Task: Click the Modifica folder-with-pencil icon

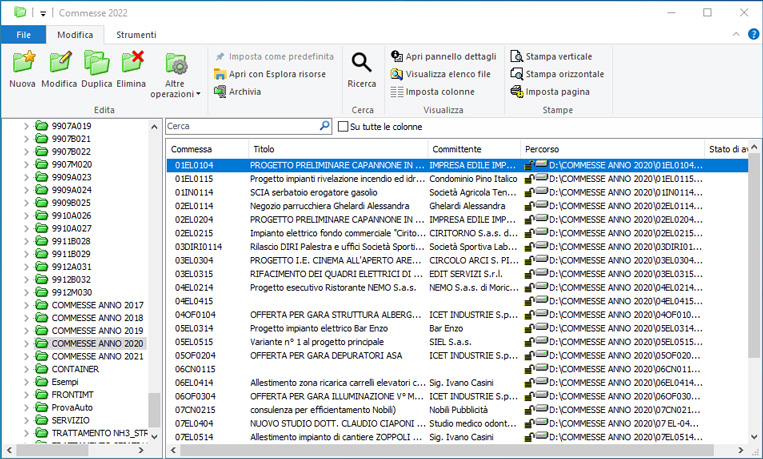Action: tap(60, 62)
